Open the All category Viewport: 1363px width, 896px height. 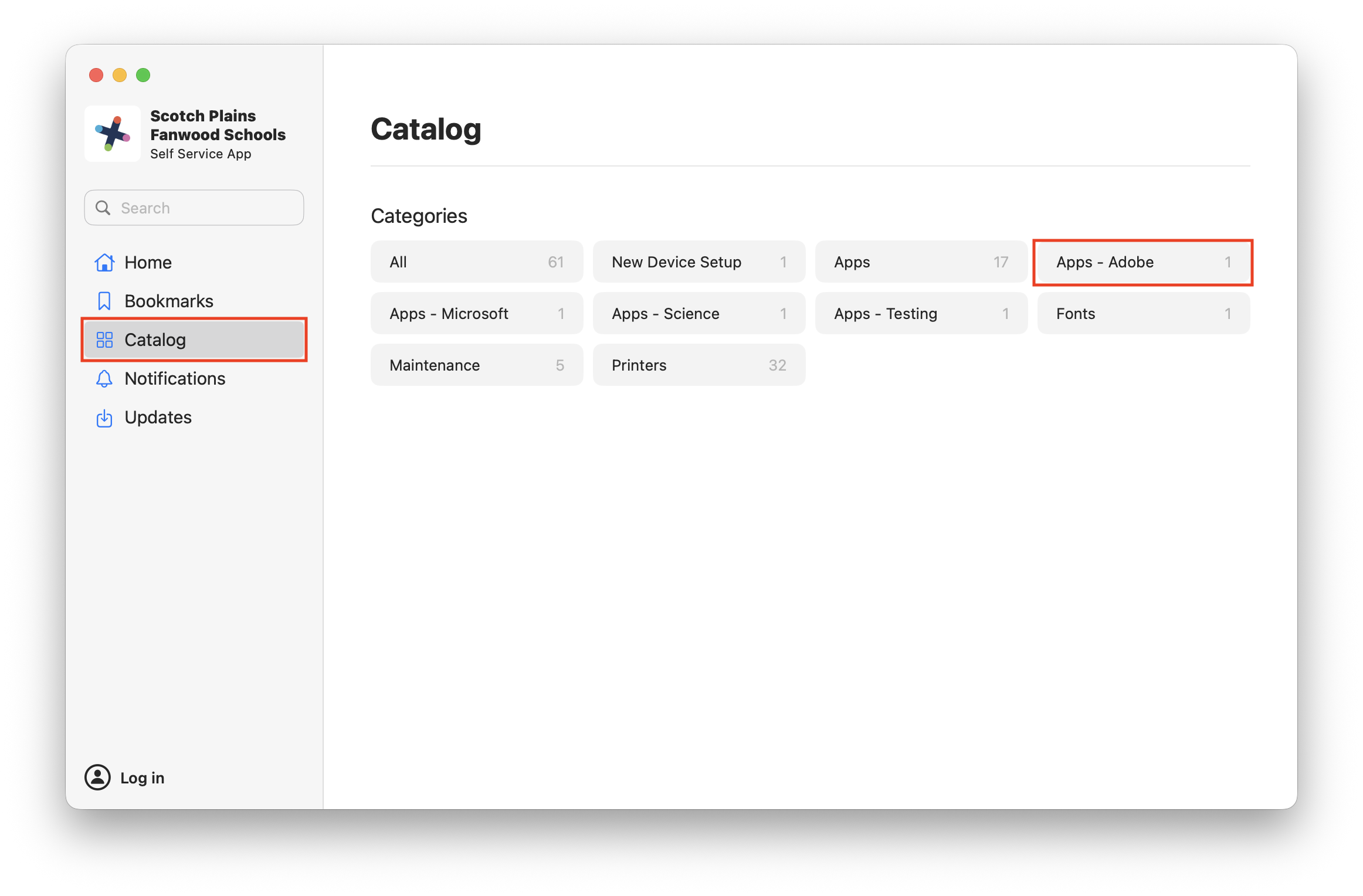click(476, 262)
